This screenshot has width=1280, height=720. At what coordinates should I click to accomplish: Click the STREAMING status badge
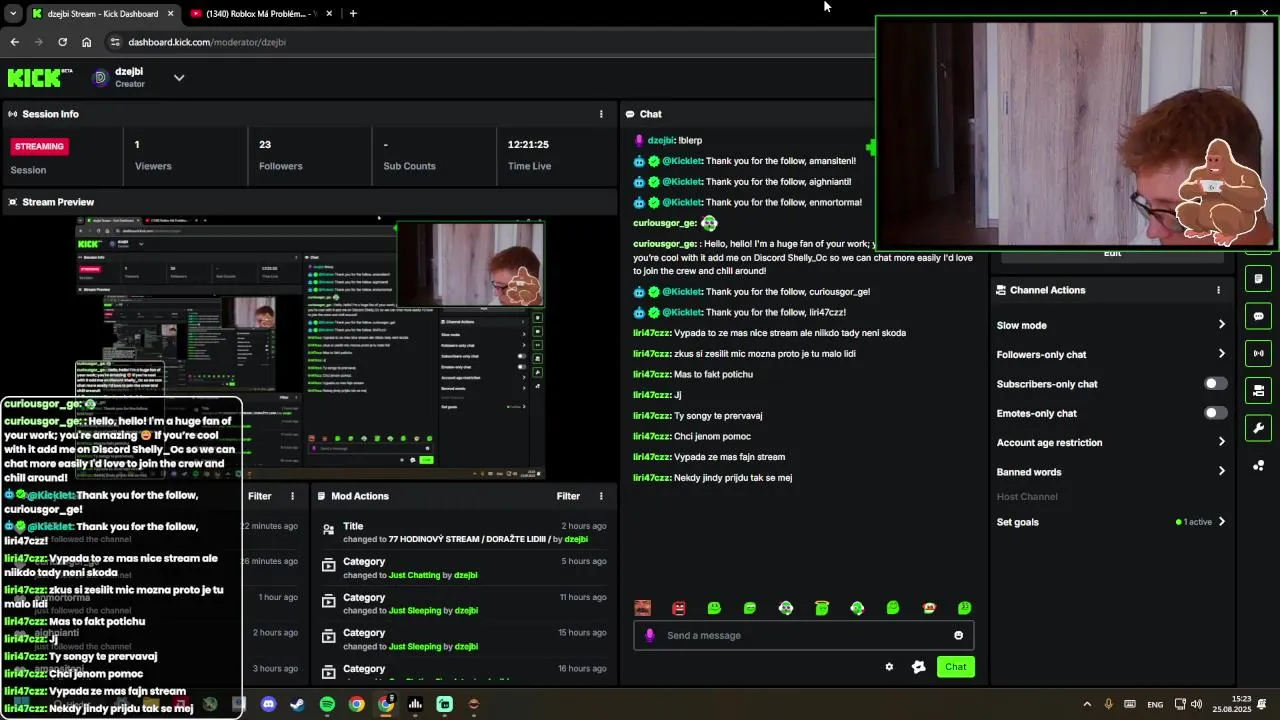coord(39,146)
